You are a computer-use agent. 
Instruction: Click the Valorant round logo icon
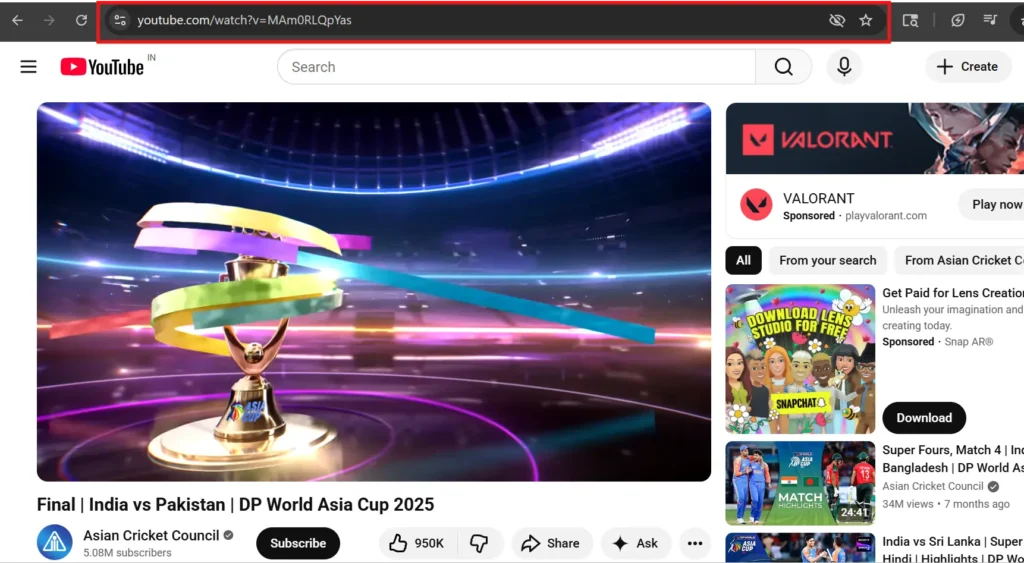click(x=756, y=205)
